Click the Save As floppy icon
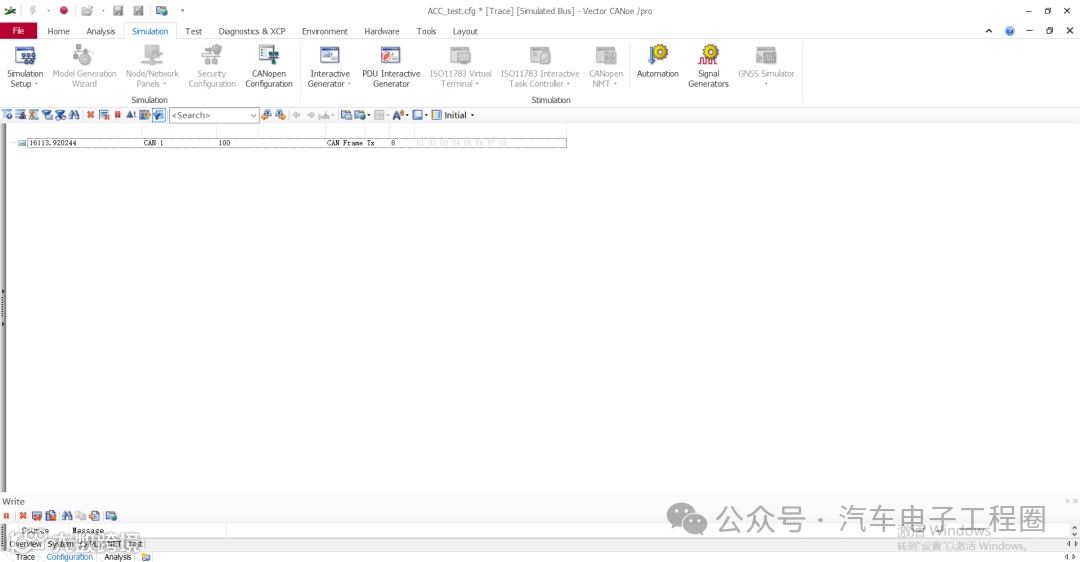Viewport: 1080px width, 562px height. click(x=138, y=10)
